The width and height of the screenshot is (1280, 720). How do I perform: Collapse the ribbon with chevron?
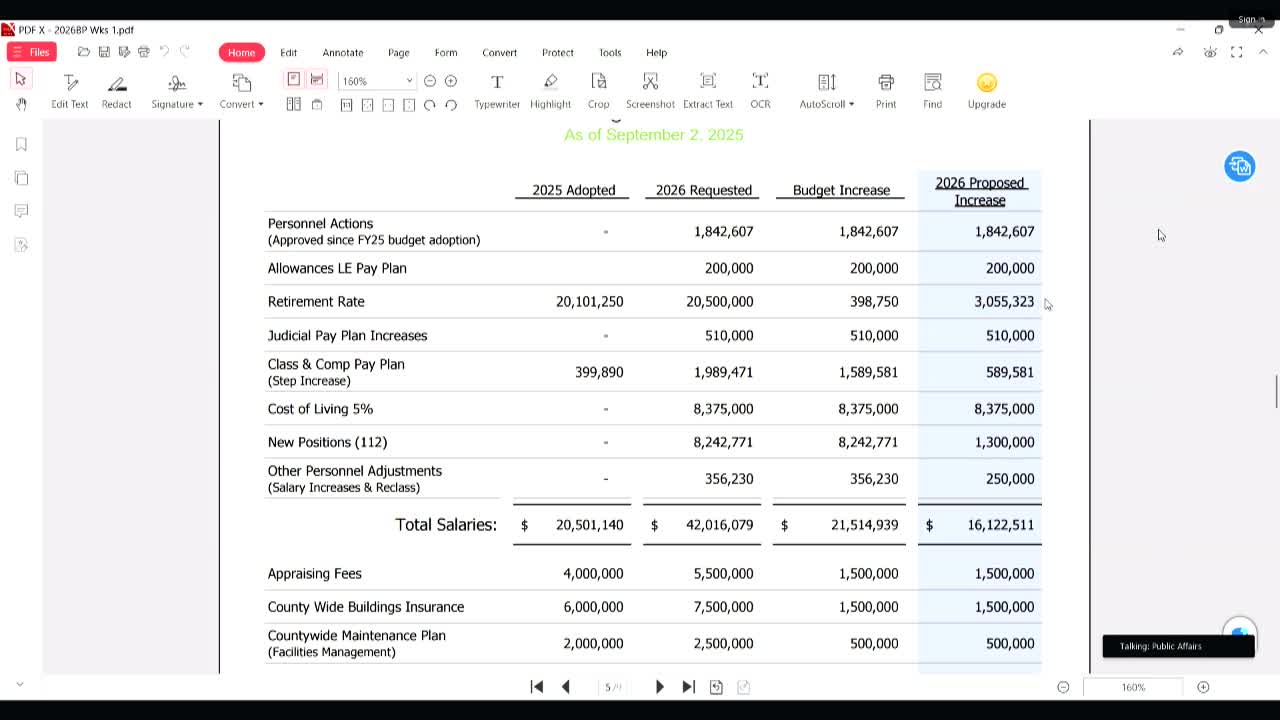pyautogui.click(x=1263, y=52)
